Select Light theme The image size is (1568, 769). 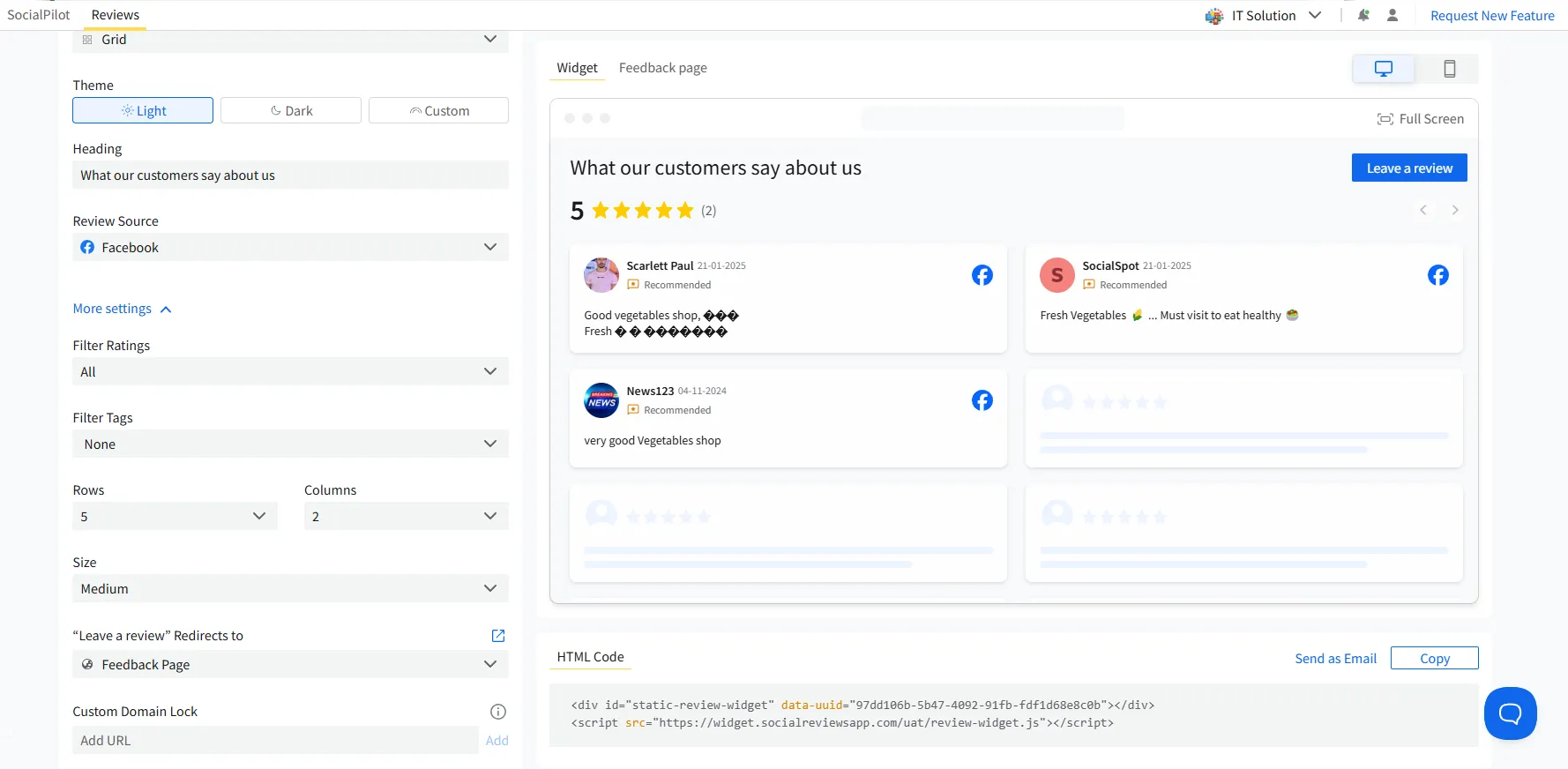(143, 110)
